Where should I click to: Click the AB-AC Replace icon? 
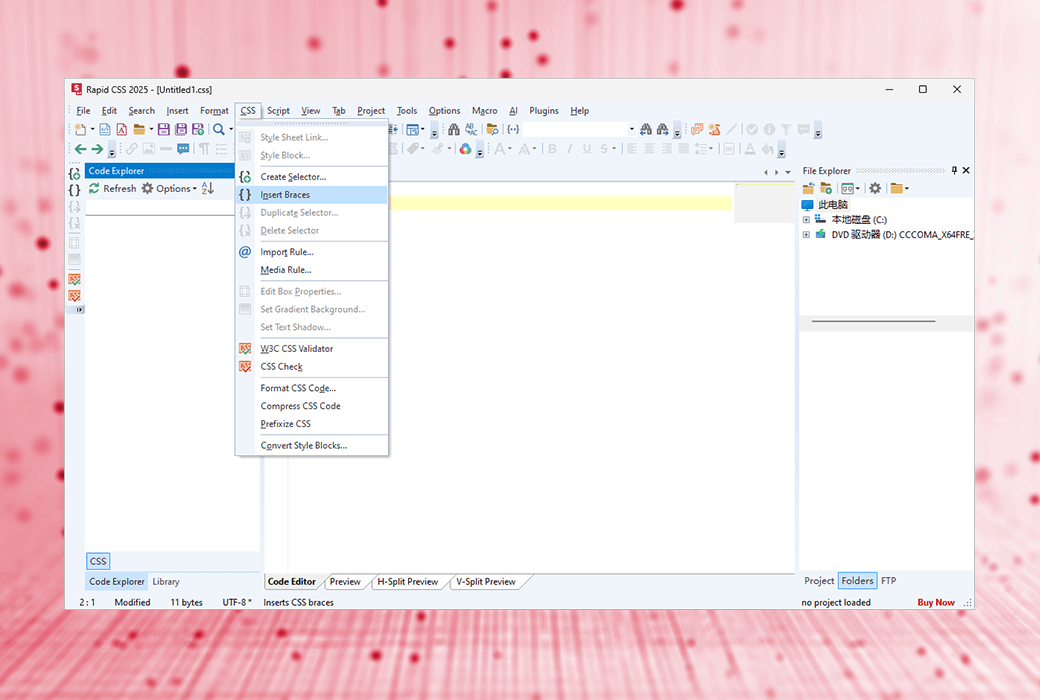pyautogui.click(x=471, y=129)
